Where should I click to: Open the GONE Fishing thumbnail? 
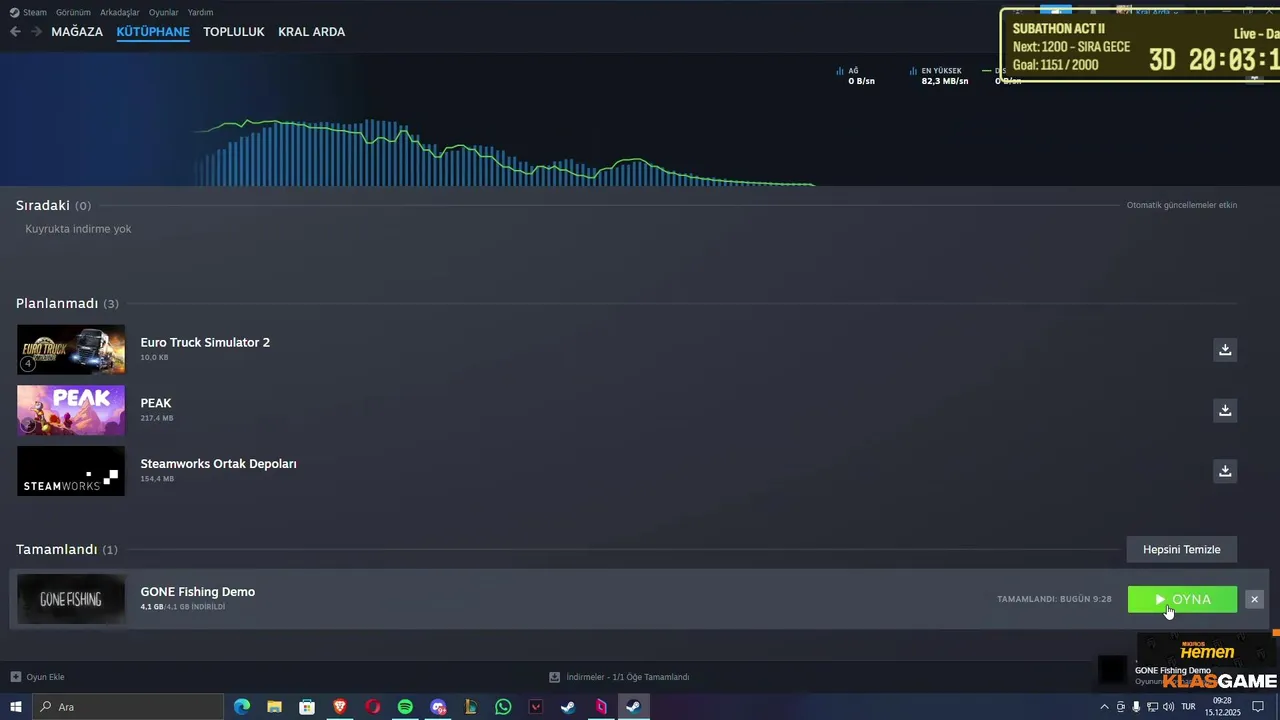coord(71,599)
